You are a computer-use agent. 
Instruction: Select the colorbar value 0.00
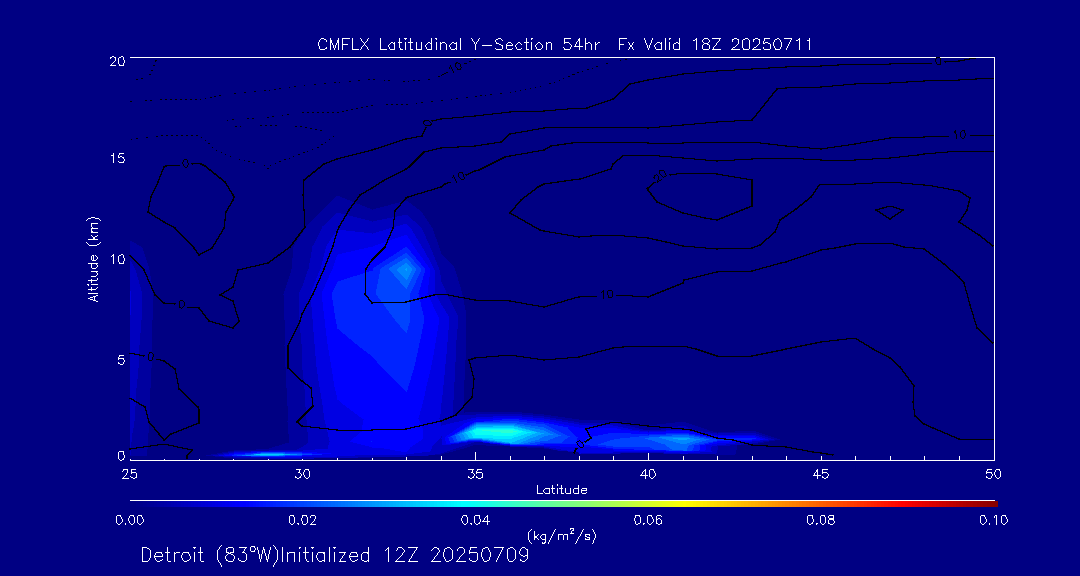(x=129, y=520)
